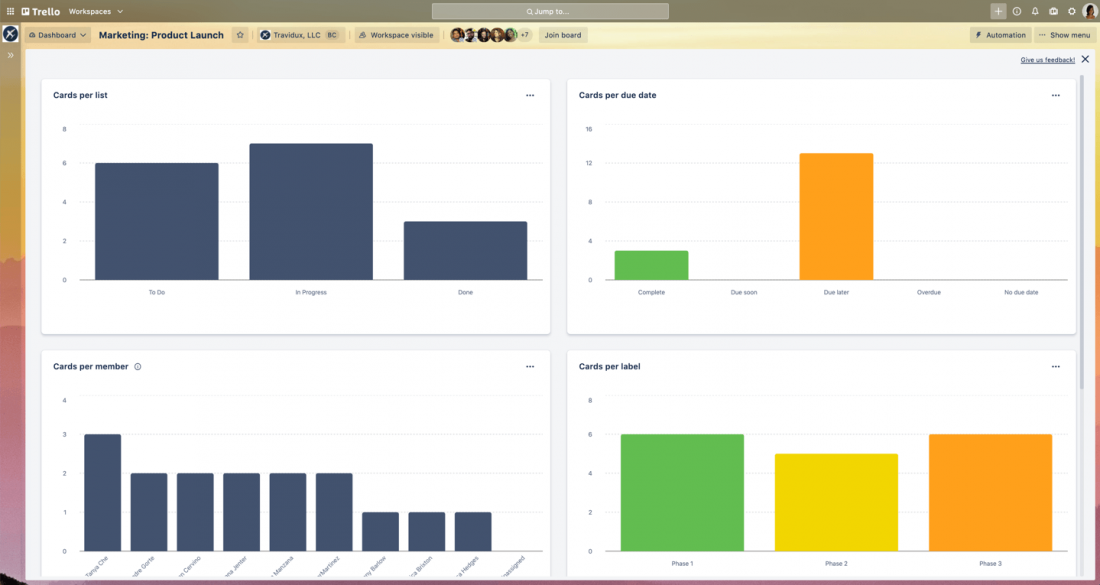Click the Jump to search field

click(549, 11)
